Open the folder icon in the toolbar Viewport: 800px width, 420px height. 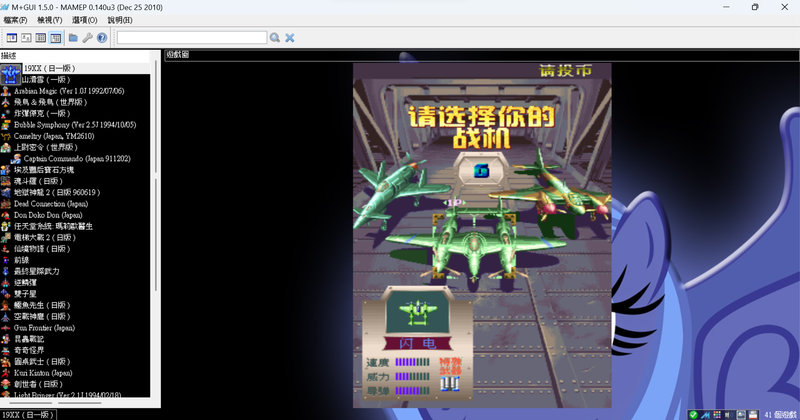click(73, 38)
